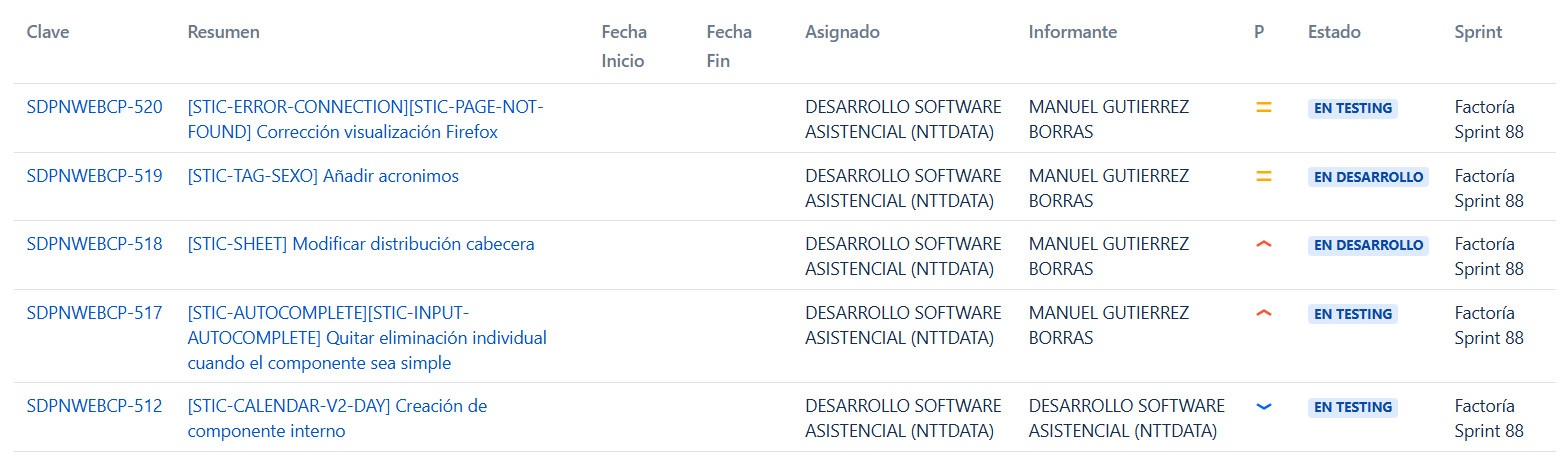Sort by the Sprint column header
The image size is (1564, 459).
tap(1478, 32)
